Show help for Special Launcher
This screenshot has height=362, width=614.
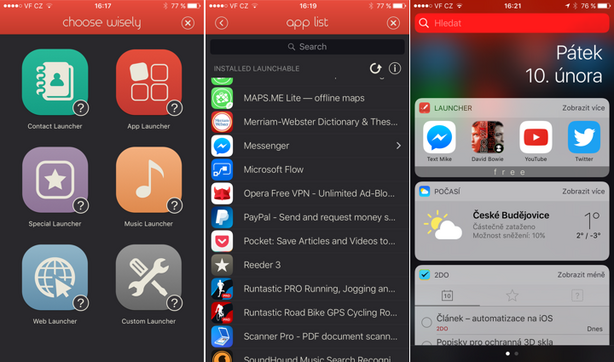tap(81, 205)
